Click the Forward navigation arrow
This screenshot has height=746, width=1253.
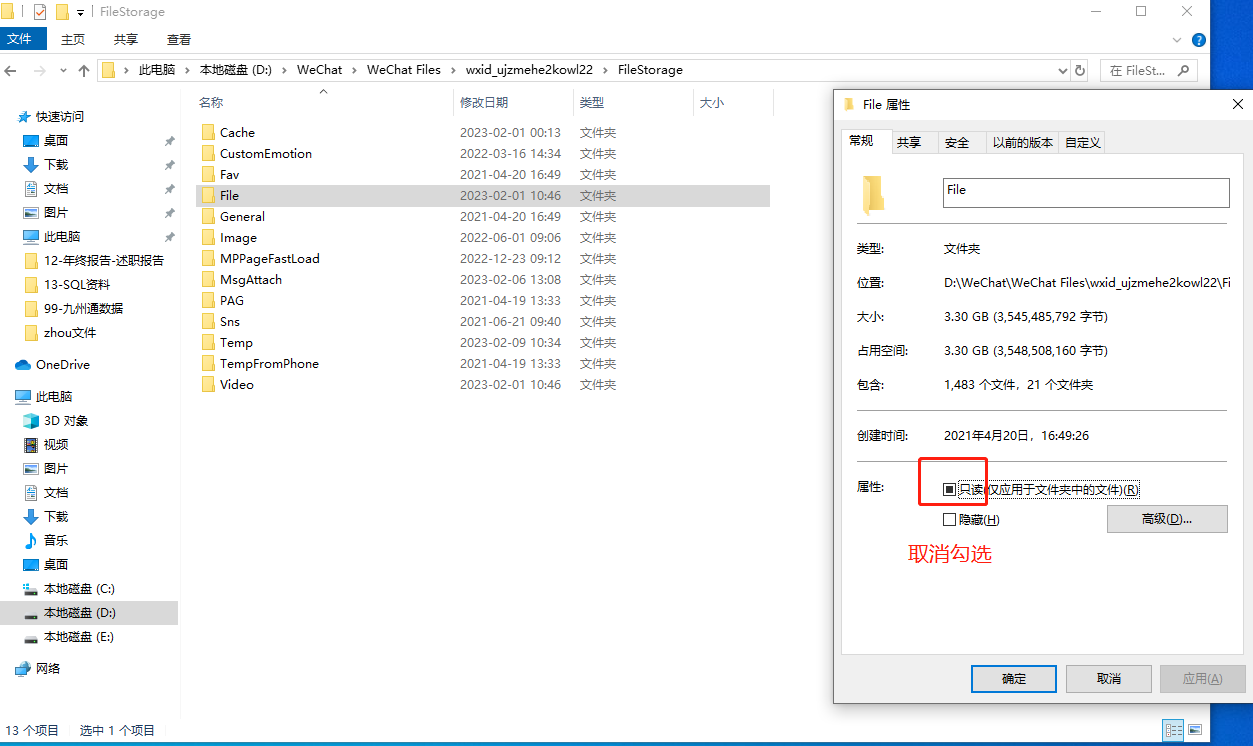click(x=39, y=71)
